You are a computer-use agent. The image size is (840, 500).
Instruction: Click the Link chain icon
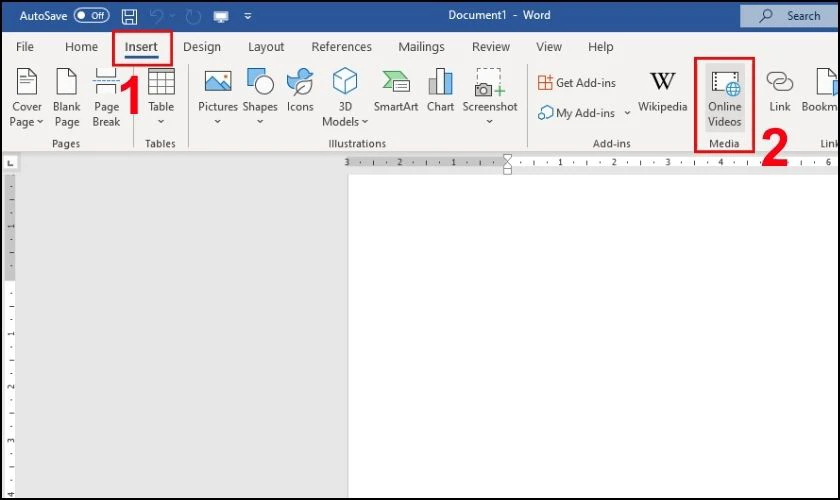click(779, 81)
